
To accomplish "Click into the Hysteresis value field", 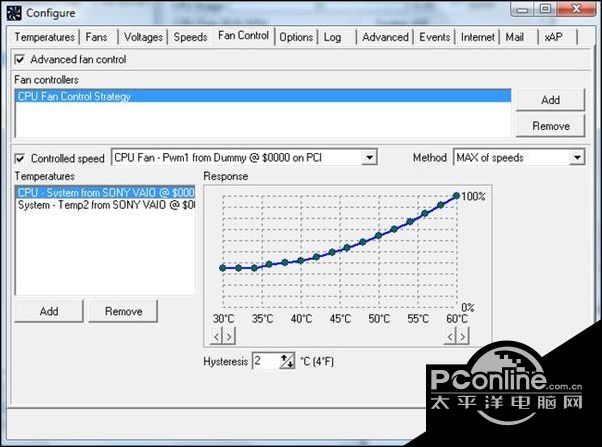I will pos(265,360).
